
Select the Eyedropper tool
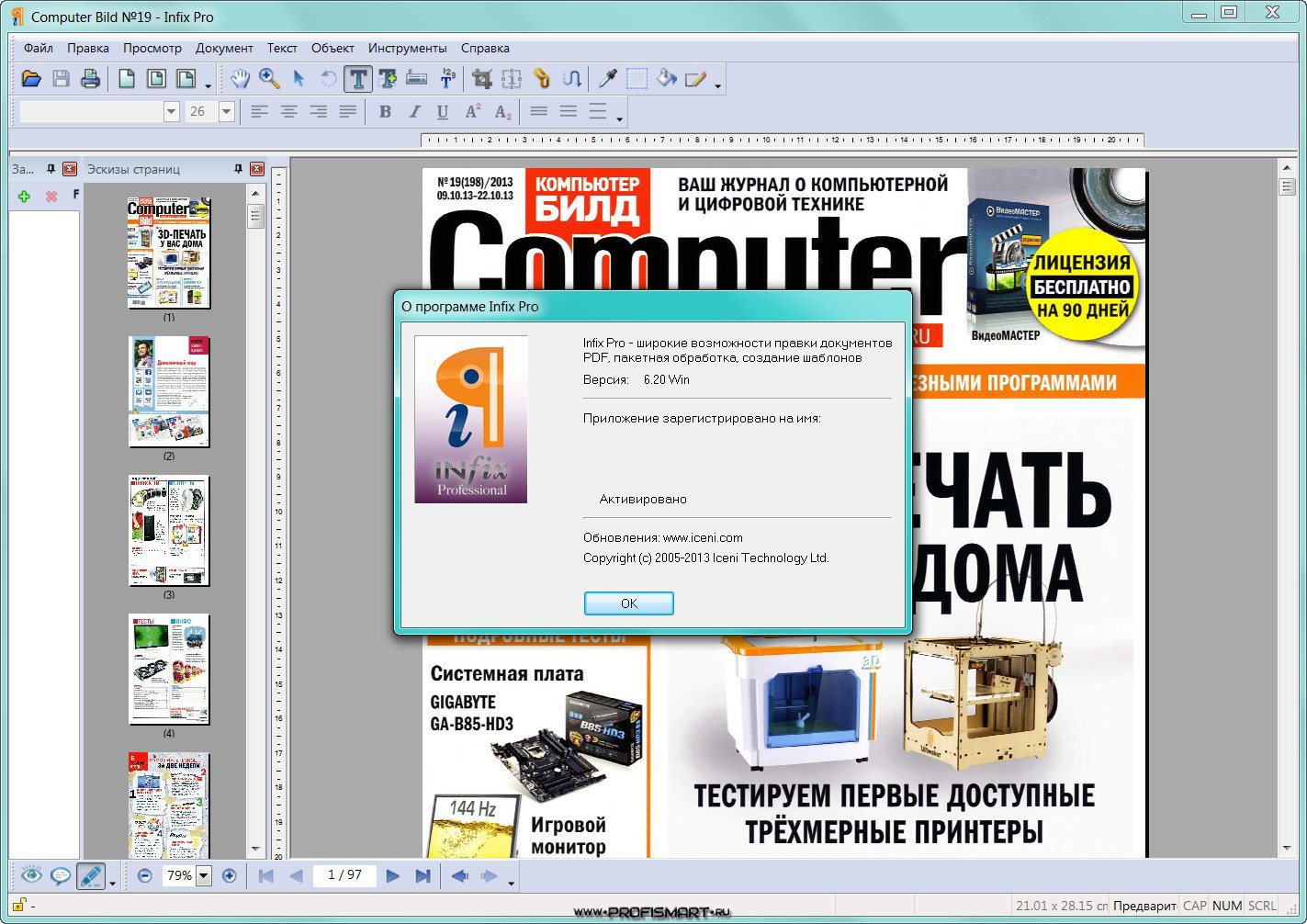pos(607,79)
